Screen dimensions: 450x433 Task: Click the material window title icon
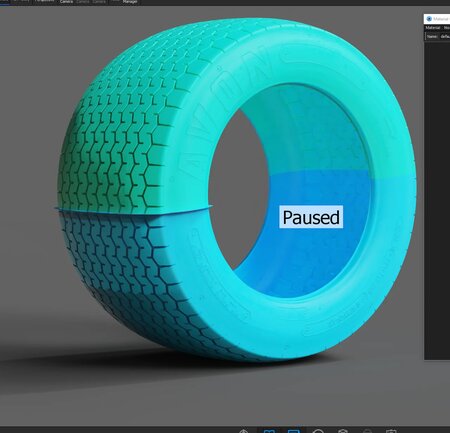(429, 19)
